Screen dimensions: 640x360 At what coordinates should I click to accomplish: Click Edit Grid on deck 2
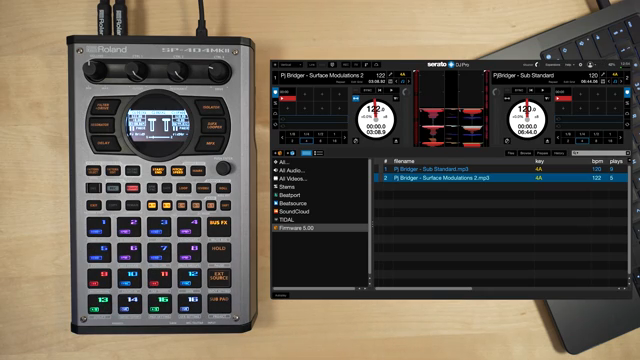569,82
